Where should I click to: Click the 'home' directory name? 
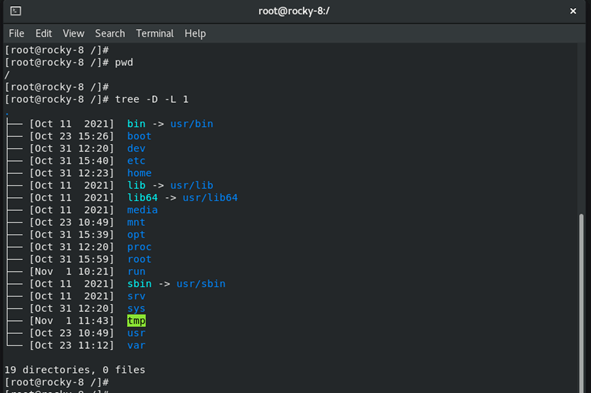point(139,173)
